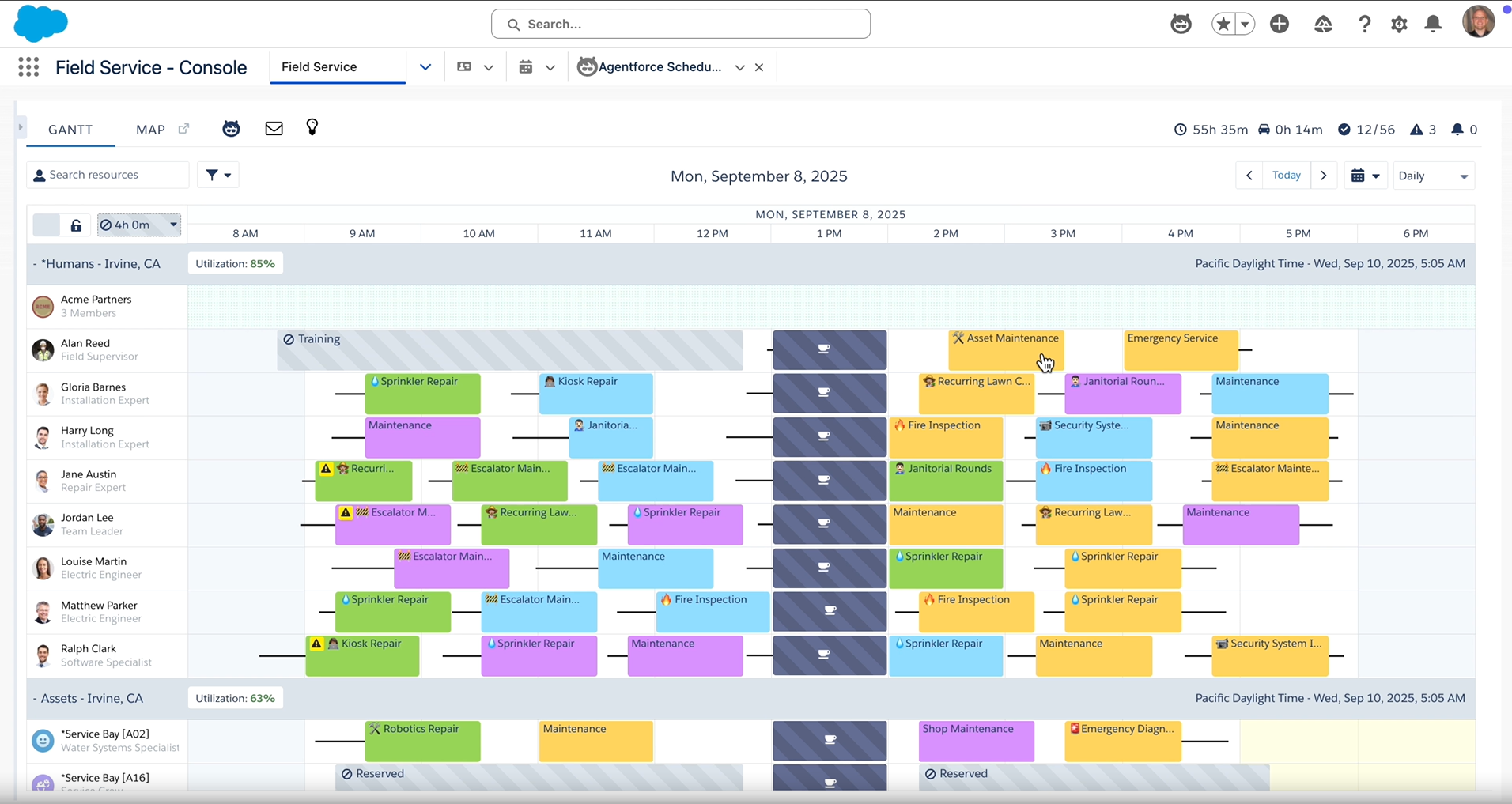This screenshot has height=804, width=1512.
Task: Open the Daily view dropdown
Action: click(1434, 176)
